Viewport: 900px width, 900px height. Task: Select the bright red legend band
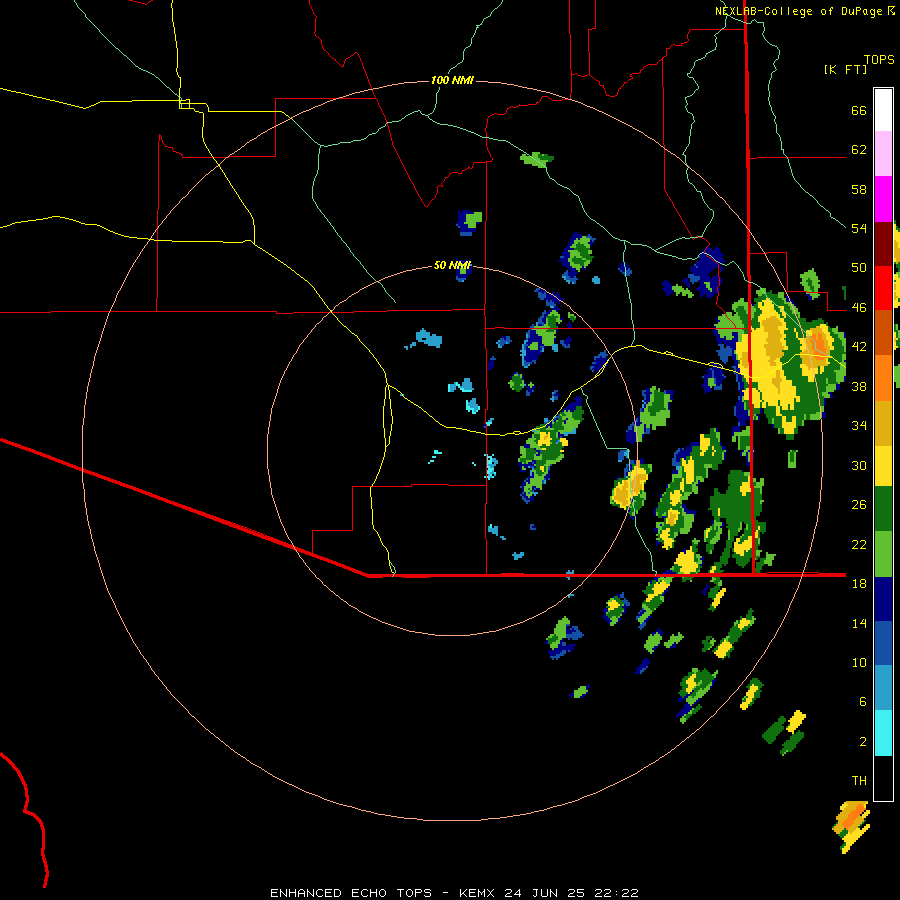(883, 288)
